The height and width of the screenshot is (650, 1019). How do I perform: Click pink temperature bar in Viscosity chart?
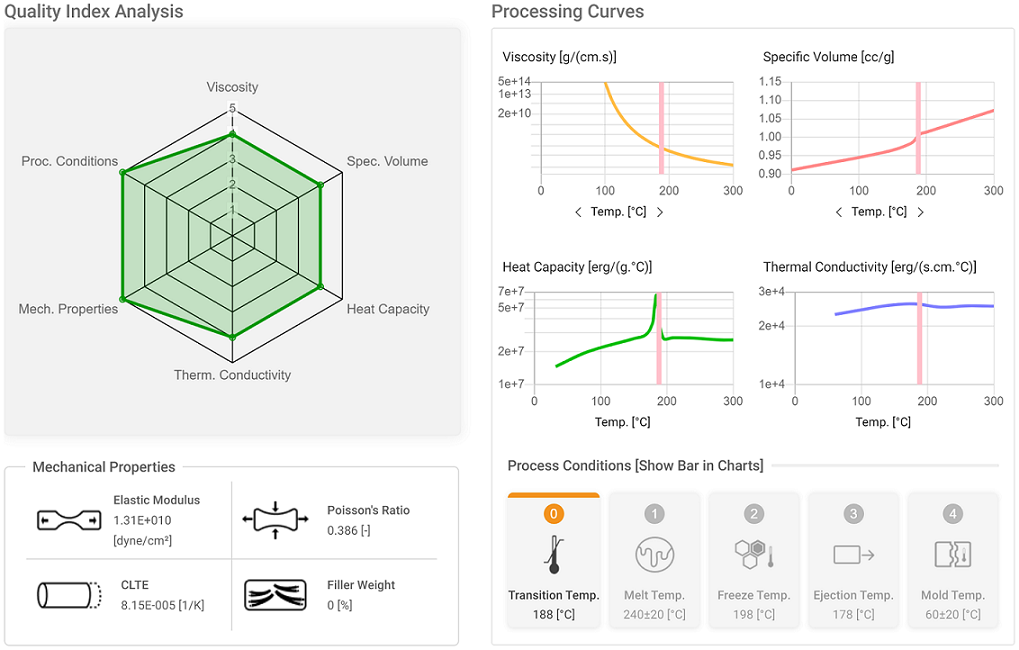[662, 128]
